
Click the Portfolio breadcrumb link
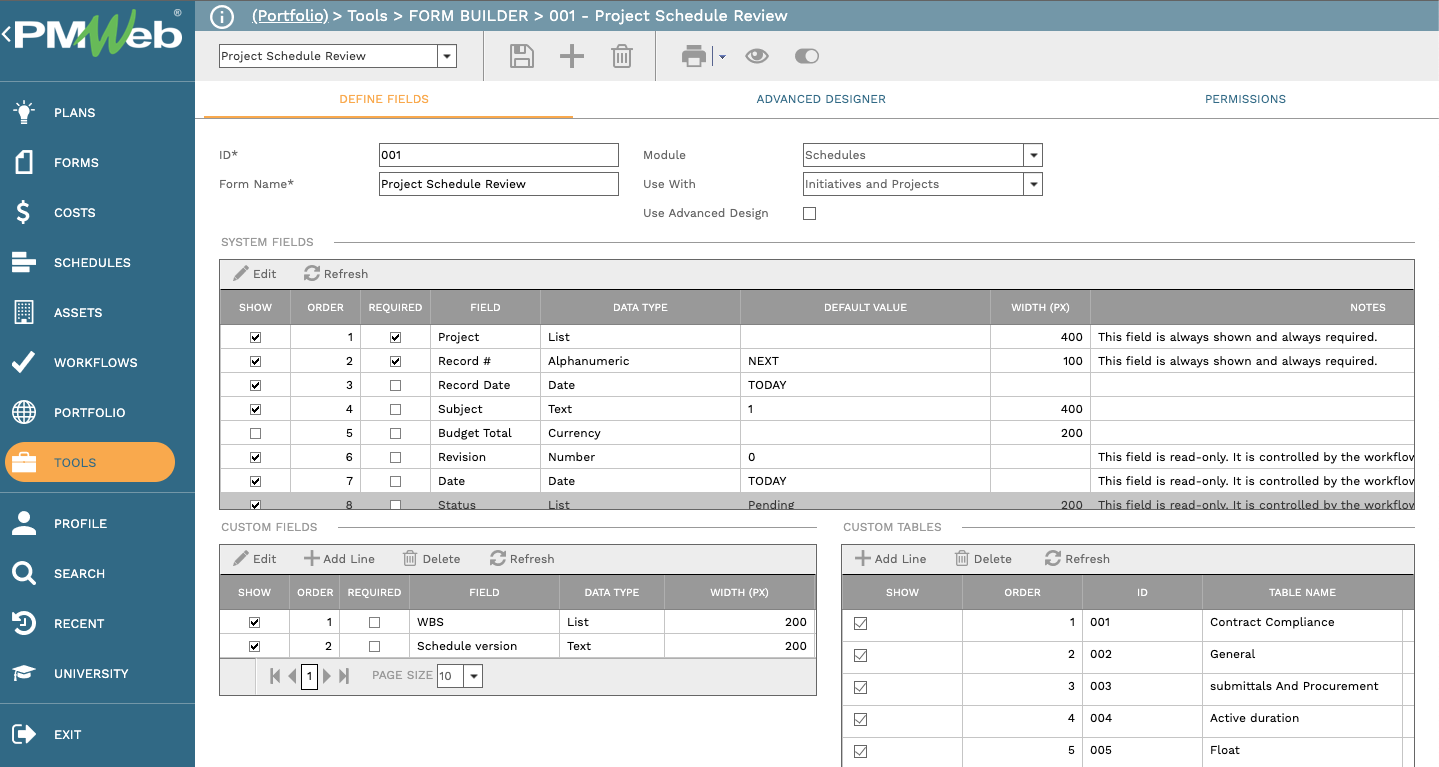(290, 16)
